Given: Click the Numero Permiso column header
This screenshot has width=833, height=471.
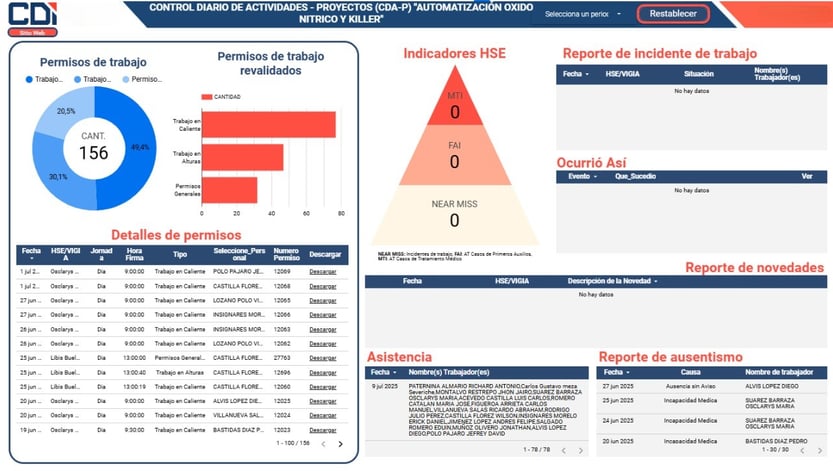Looking at the screenshot, I should click(286, 254).
